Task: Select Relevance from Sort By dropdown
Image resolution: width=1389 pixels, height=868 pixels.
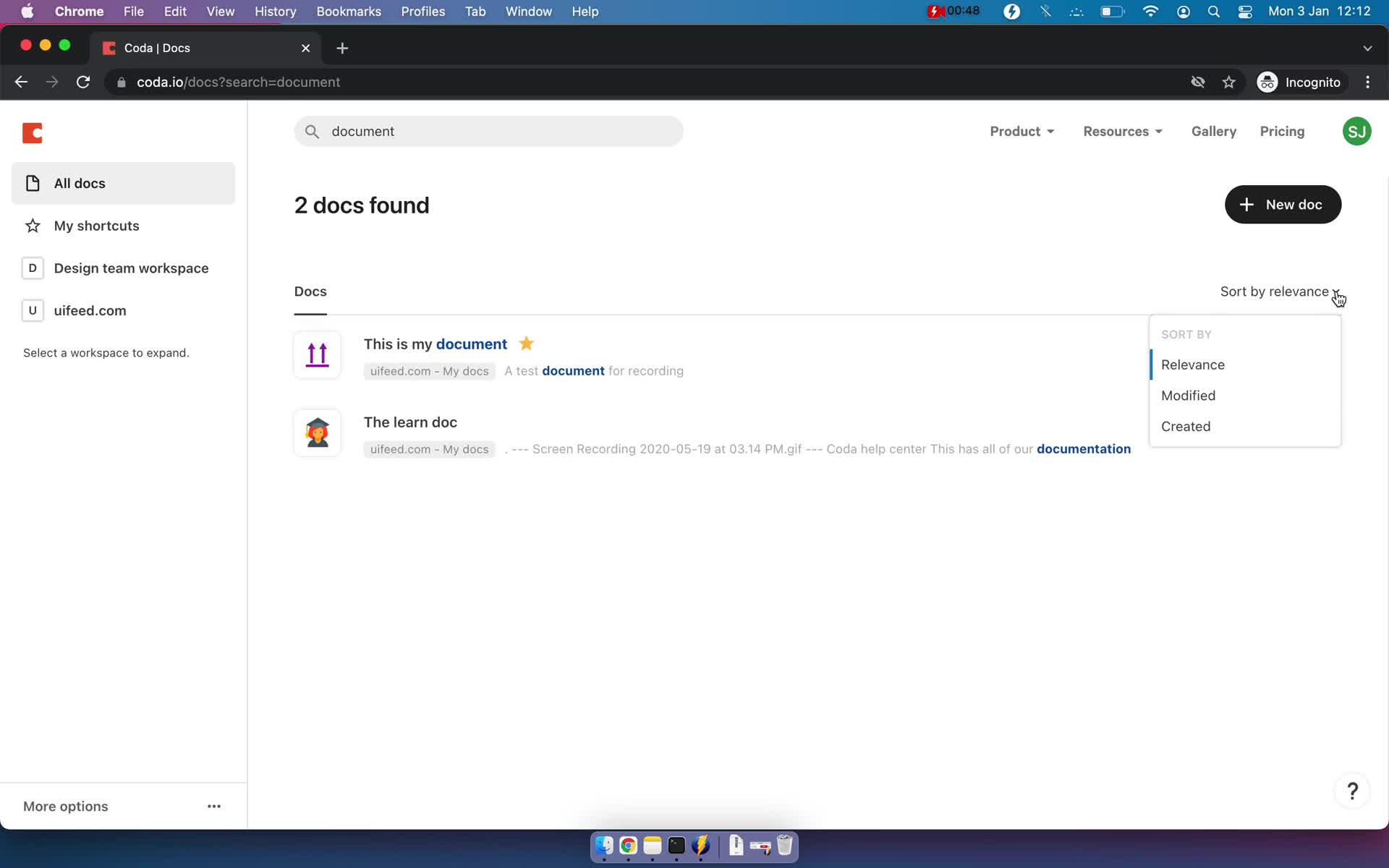Action: 1194,364
